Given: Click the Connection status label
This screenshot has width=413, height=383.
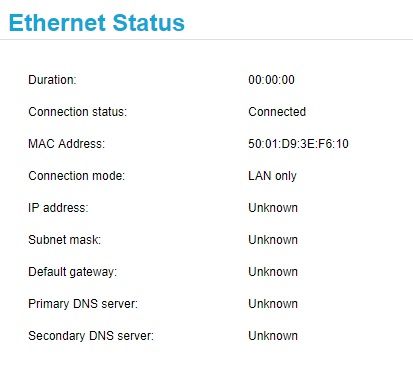Looking at the screenshot, I should click(78, 112).
